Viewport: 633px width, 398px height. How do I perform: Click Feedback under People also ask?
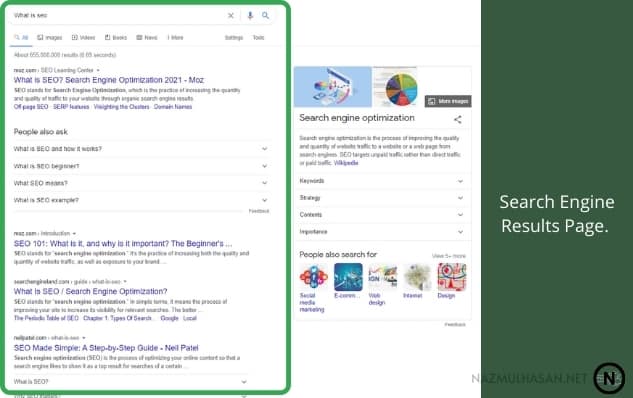pyautogui.click(x=259, y=211)
